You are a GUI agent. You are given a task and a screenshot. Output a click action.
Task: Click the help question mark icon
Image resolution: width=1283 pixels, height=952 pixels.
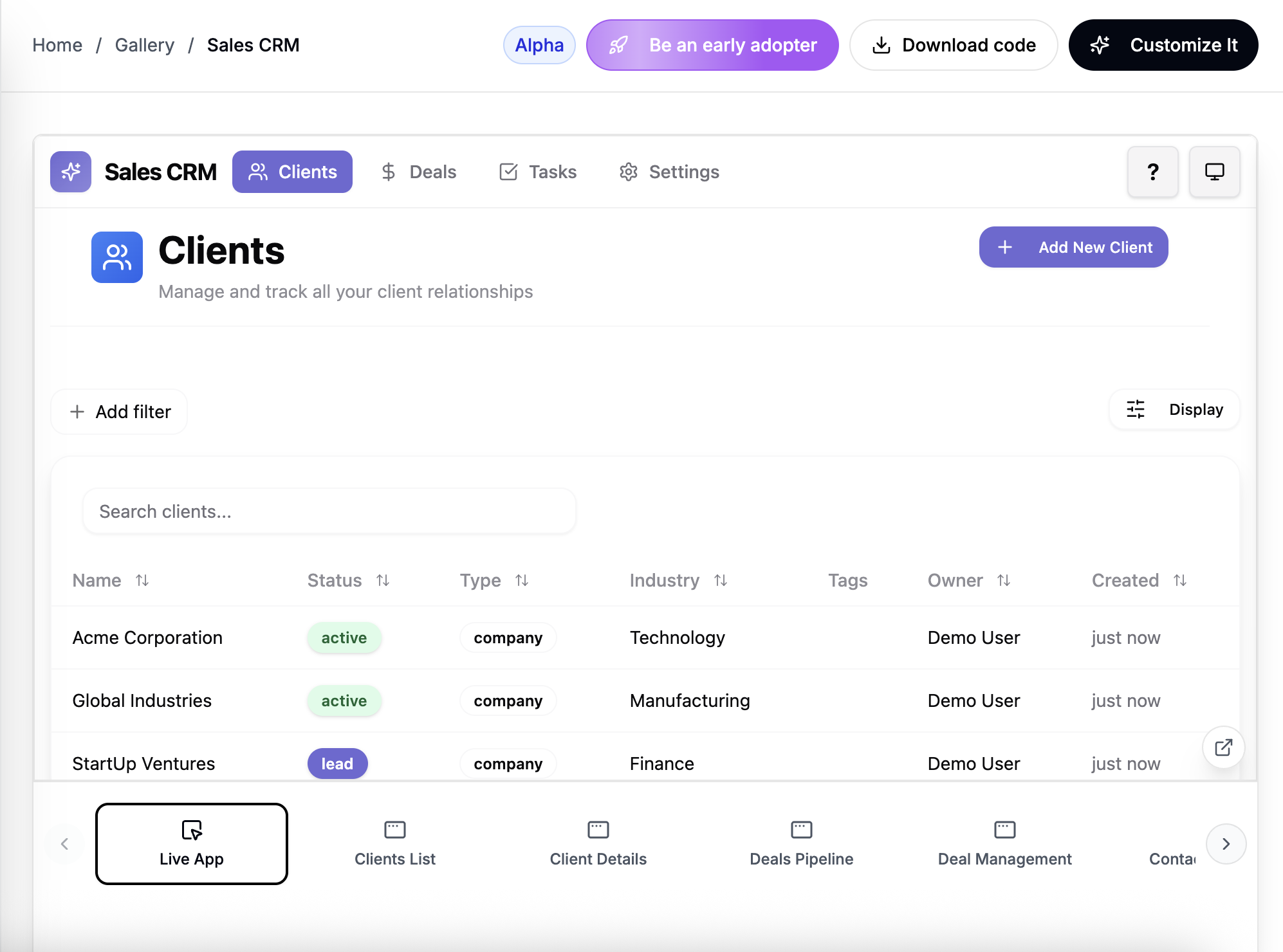1152,172
